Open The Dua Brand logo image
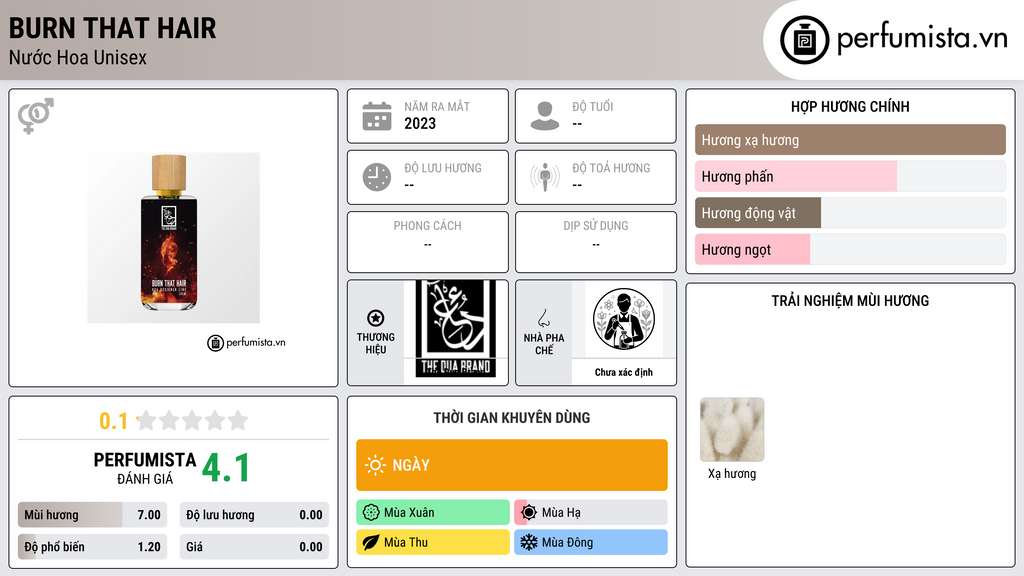The width and height of the screenshot is (1024, 576). (456, 329)
